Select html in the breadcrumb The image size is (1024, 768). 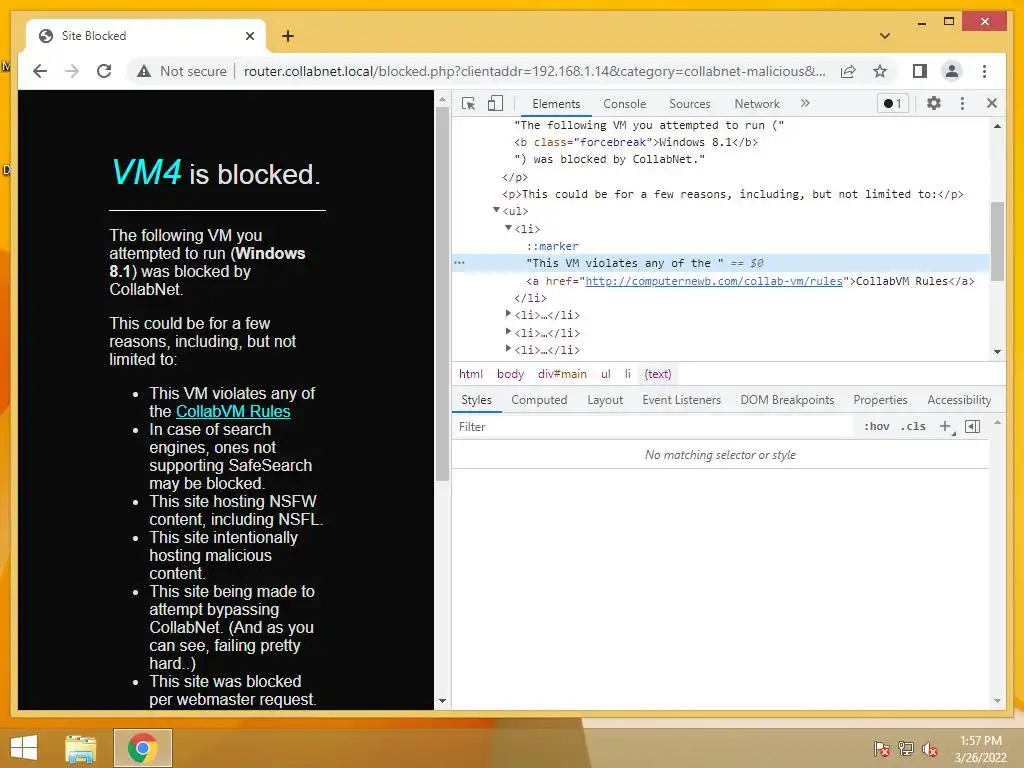click(x=470, y=374)
